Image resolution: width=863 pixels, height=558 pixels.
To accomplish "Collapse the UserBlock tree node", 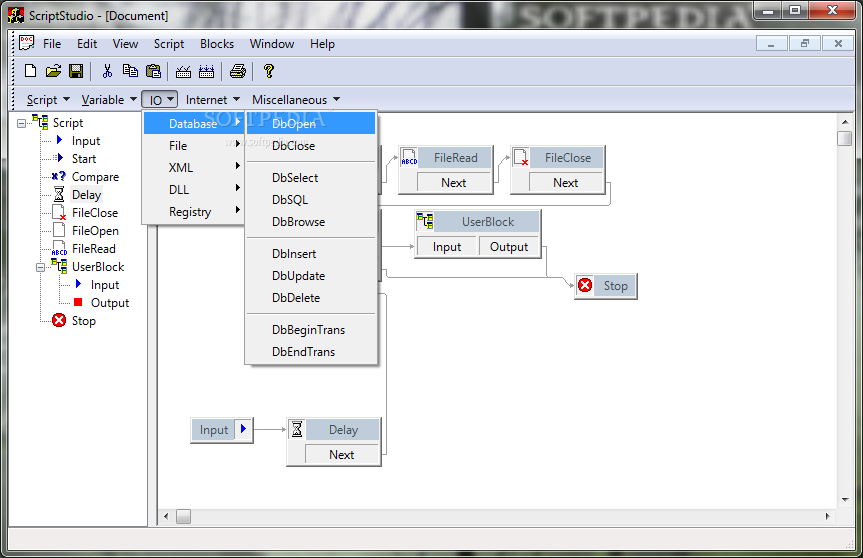I will click(x=40, y=267).
